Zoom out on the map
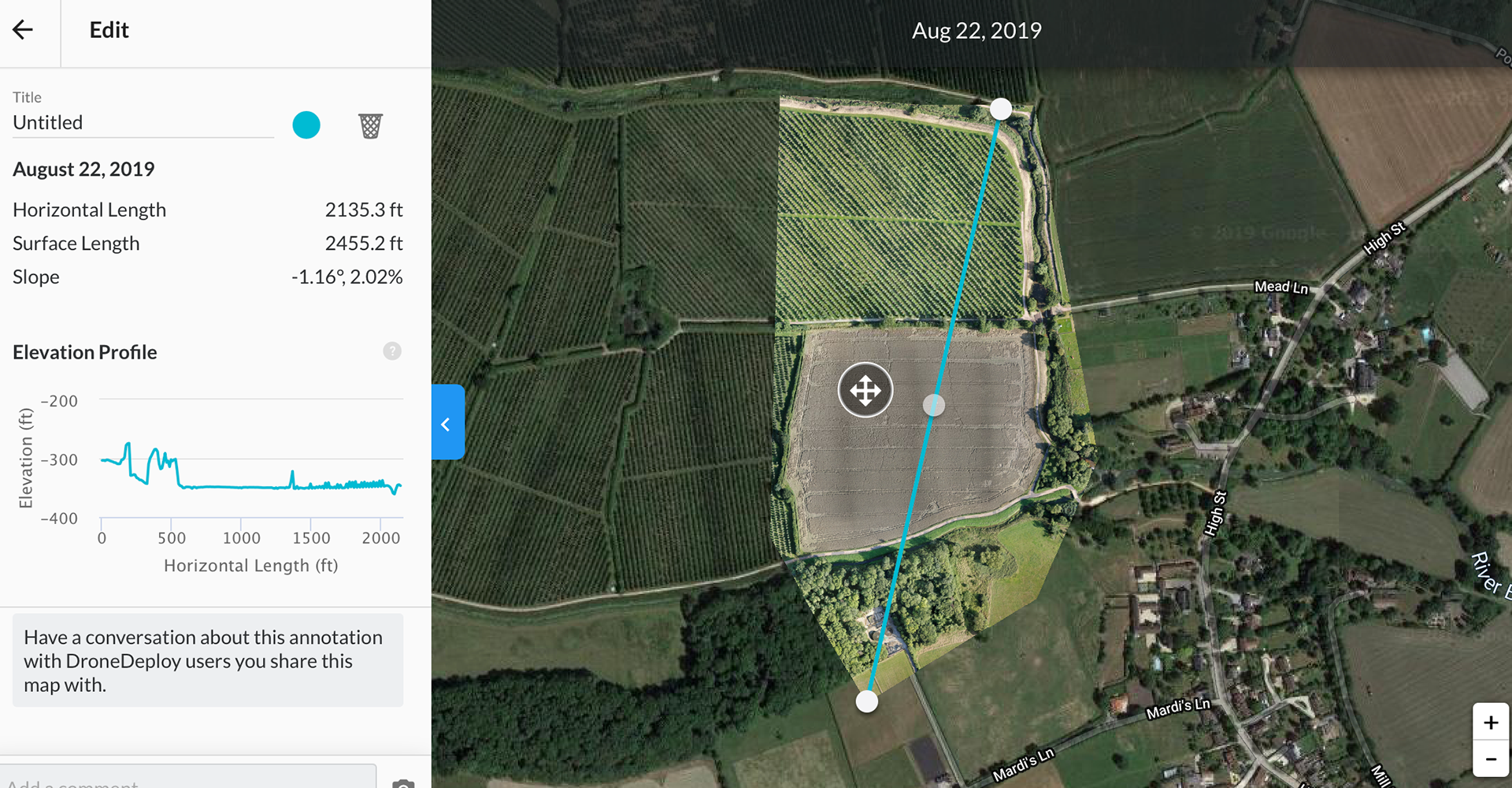This screenshot has height=788, width=1512. tap(1491, 759)
